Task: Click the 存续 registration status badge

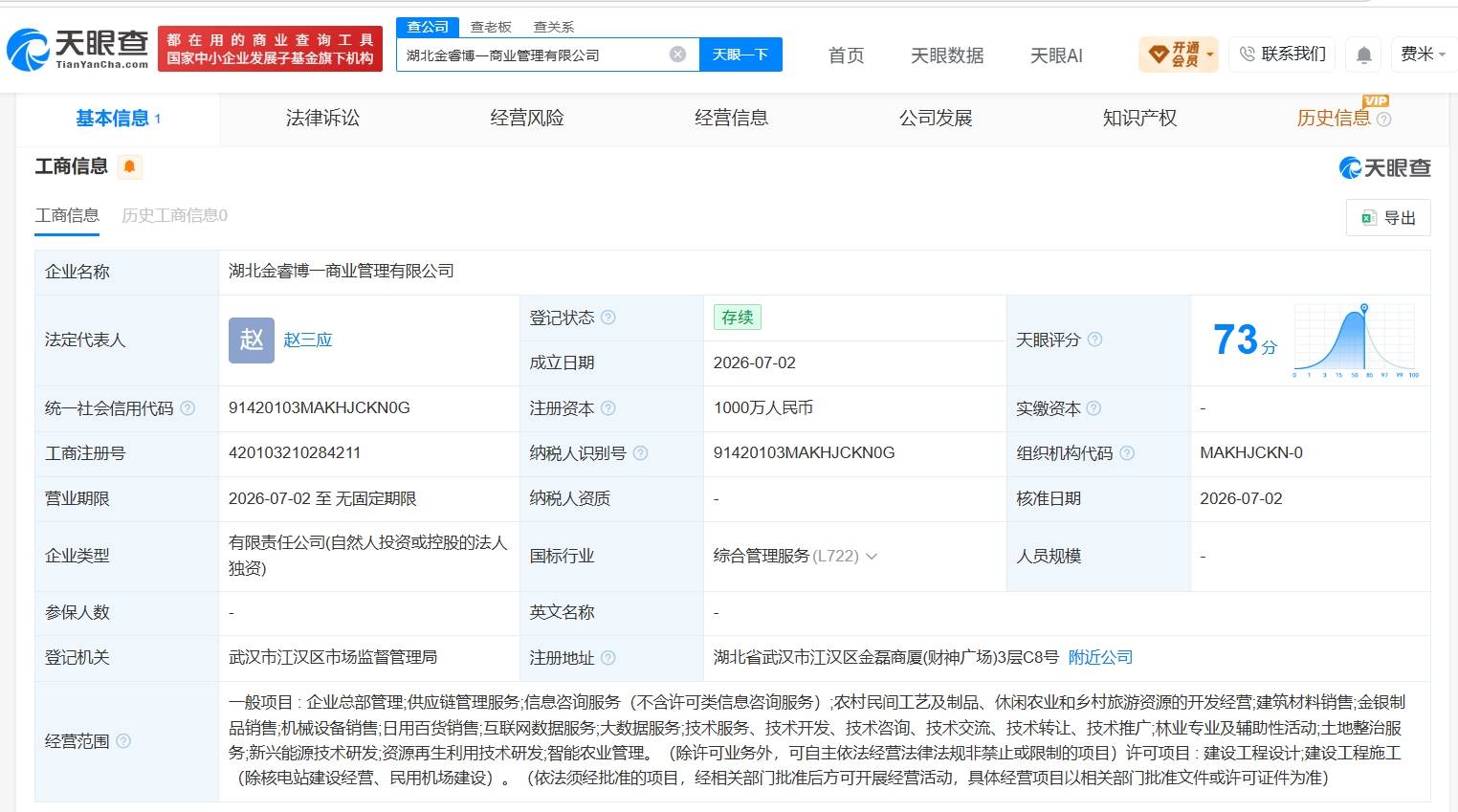Action: pos(737,318)
